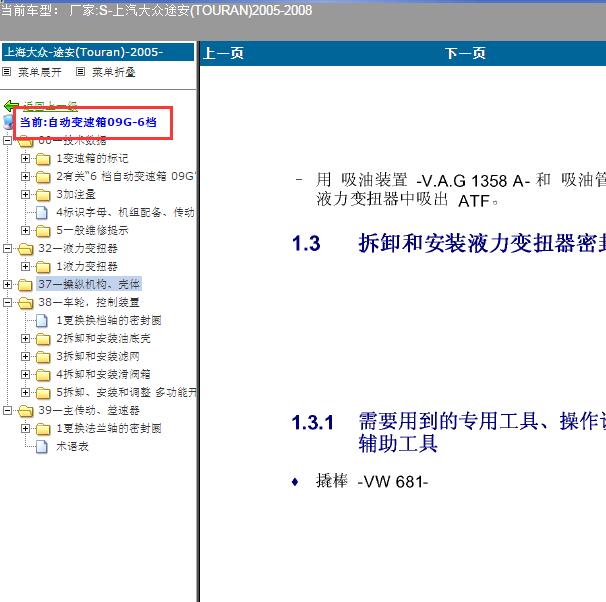The height and width of the screenshot is (602, 606).
Task: Open 3加注量 tree entry
Action: [x=76, y=194]
